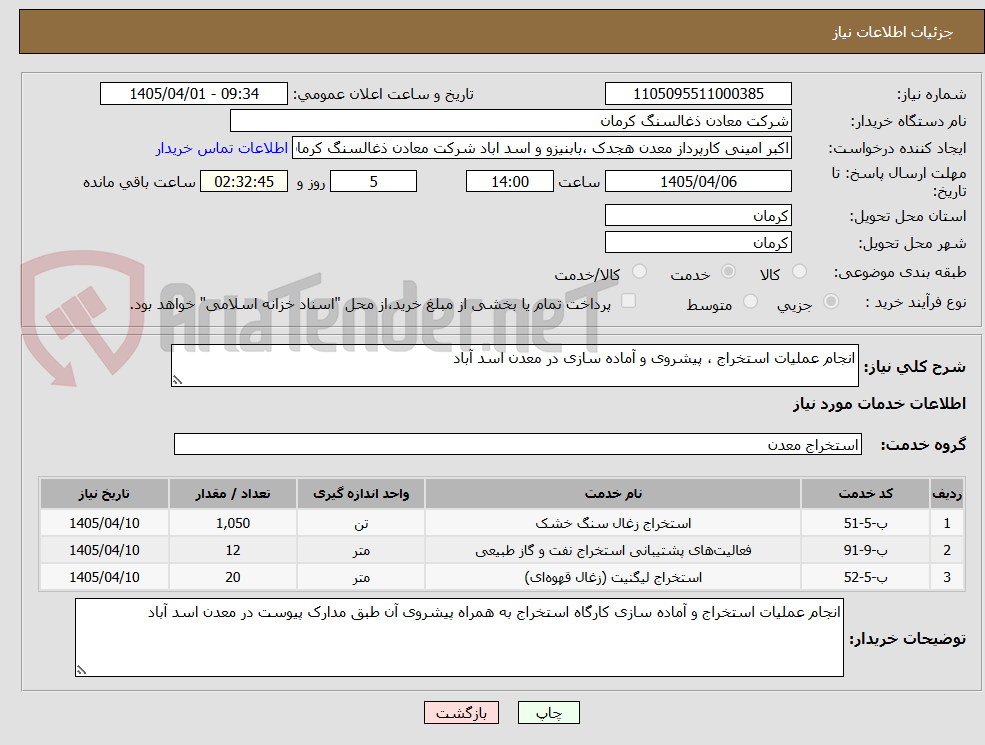Click unit cell تن in row 1
The height and width of the screenshot is (745, 985).
361,523
